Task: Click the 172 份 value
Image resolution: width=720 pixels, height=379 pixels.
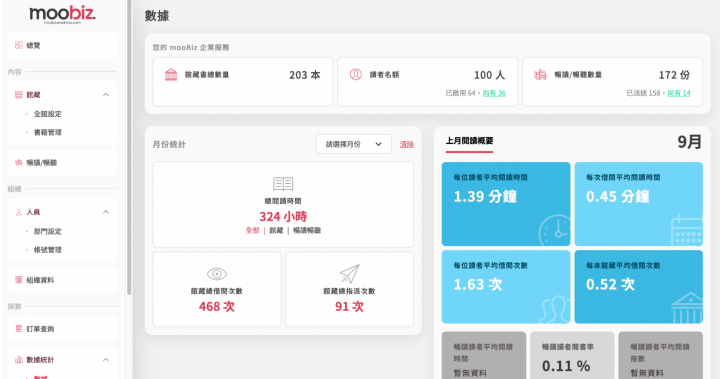Action: pos(674,75)
